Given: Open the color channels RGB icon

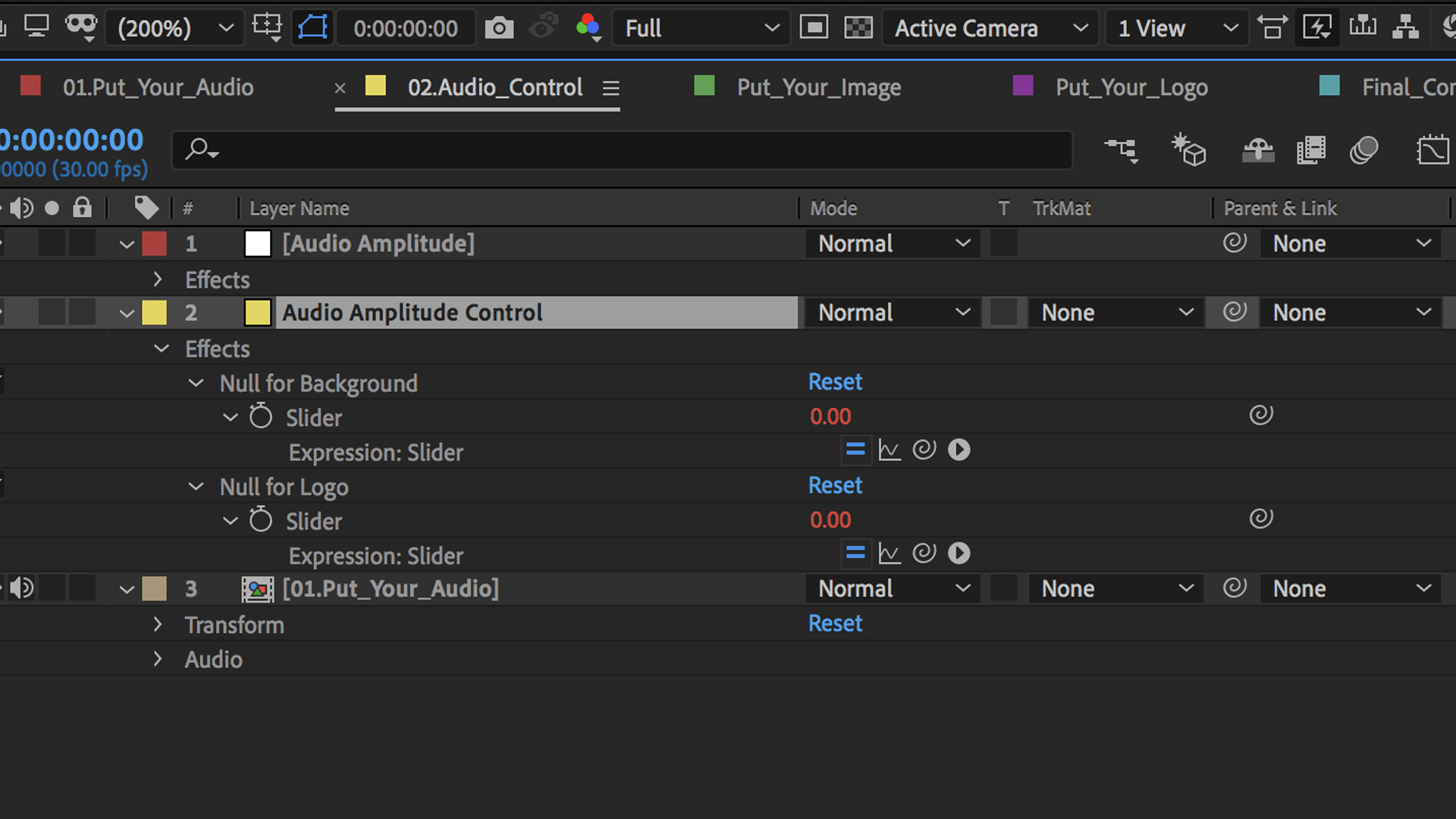Looking at the screenshot, I should 588,27.
